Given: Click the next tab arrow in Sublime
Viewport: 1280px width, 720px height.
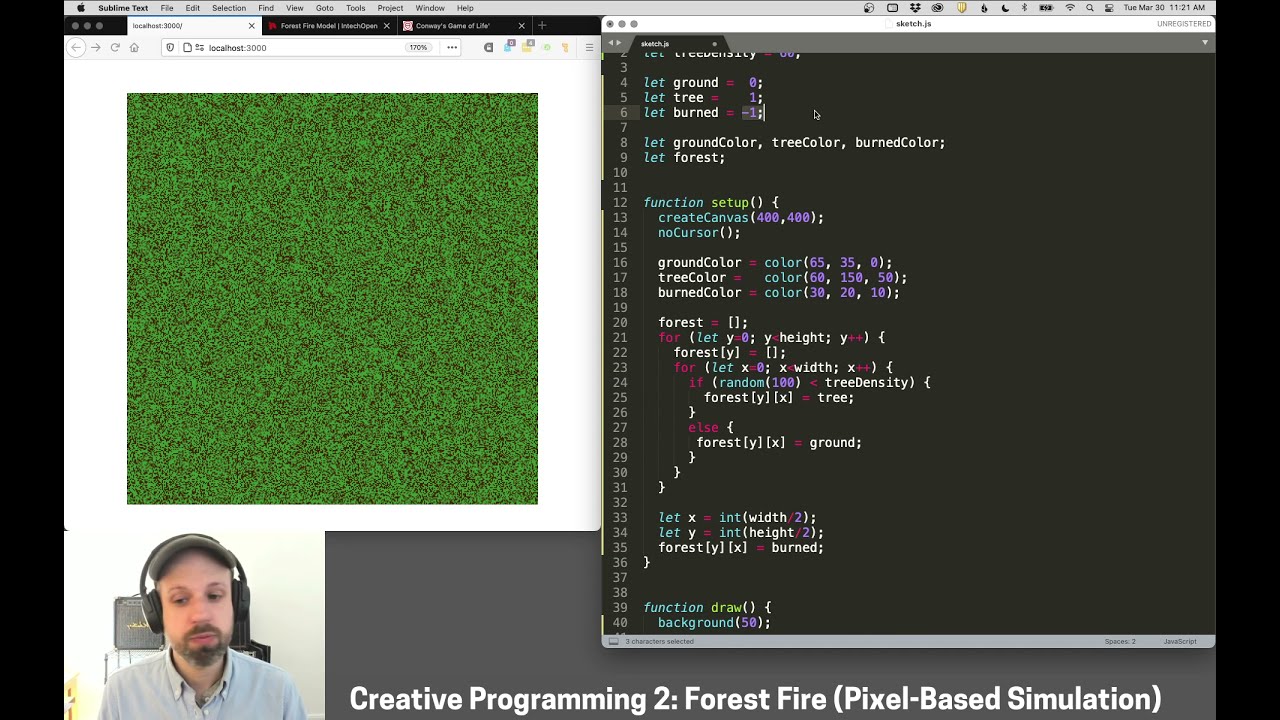Looking at the screenshot, I should pyautogui.click(x=619, y=43).
